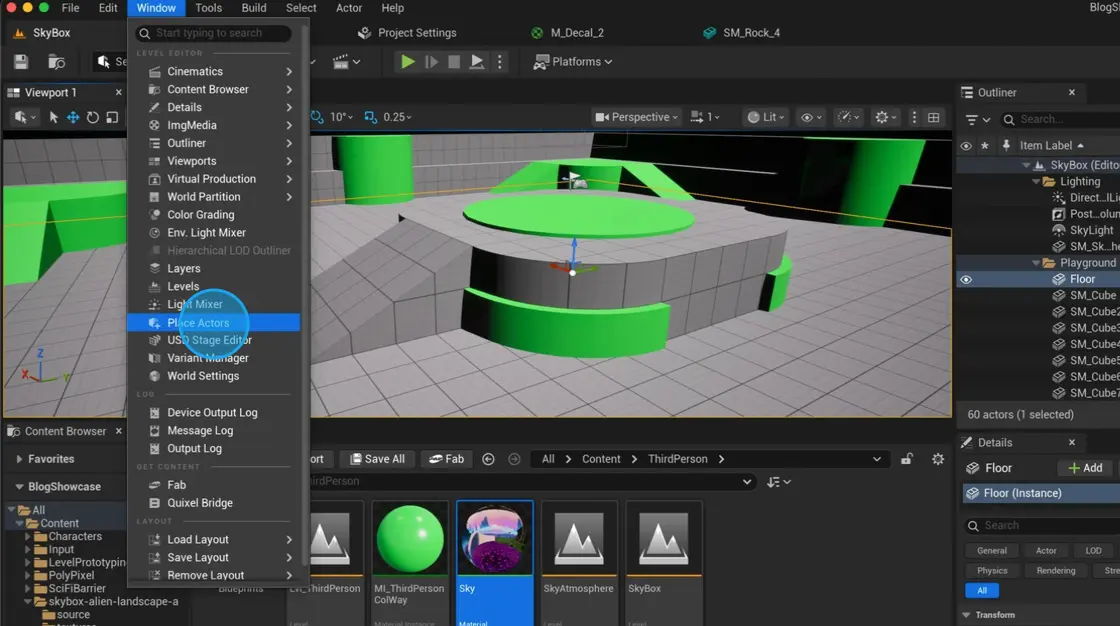Open the Perspective view dropdown
Image resolution: width=1120 pixels, height=626 pixels.
pos(635,117)
